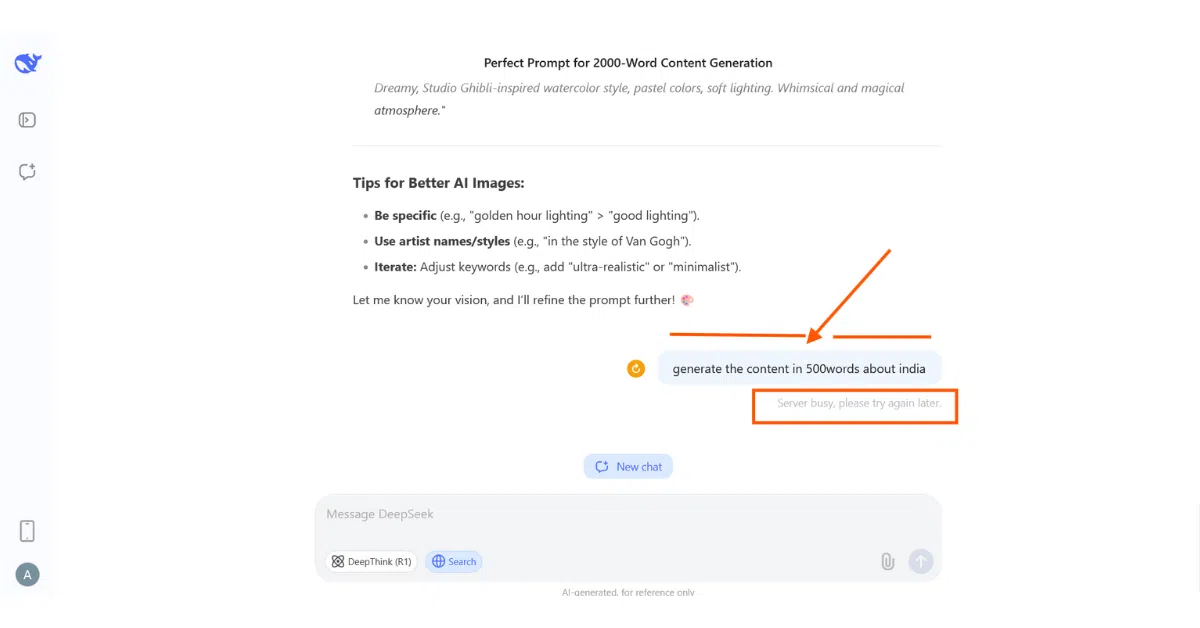Click the "Server busy, please try again later" text
Screen dimensions: 1200x628
[x=859, y=404]
